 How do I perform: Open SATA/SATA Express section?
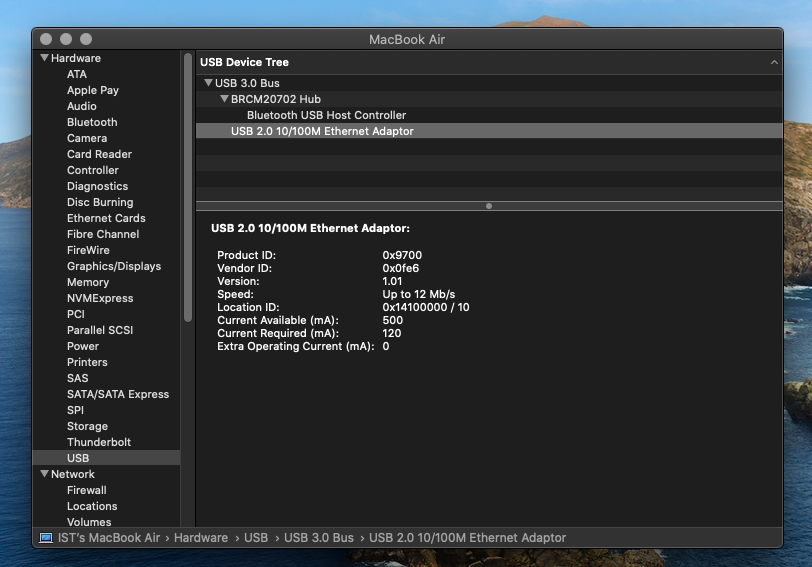tap(118, 395)
